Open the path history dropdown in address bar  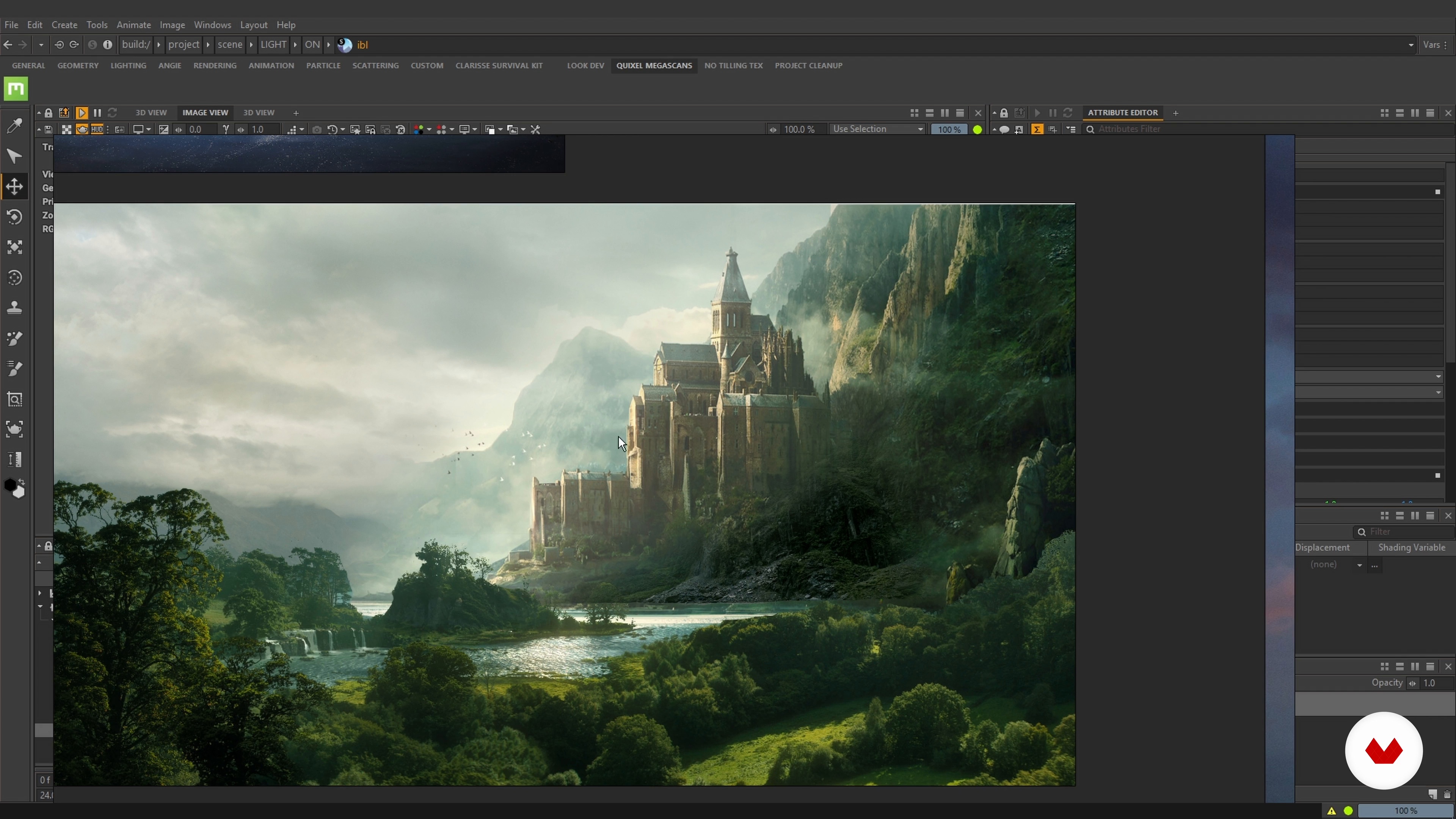tap(1411, 45)
